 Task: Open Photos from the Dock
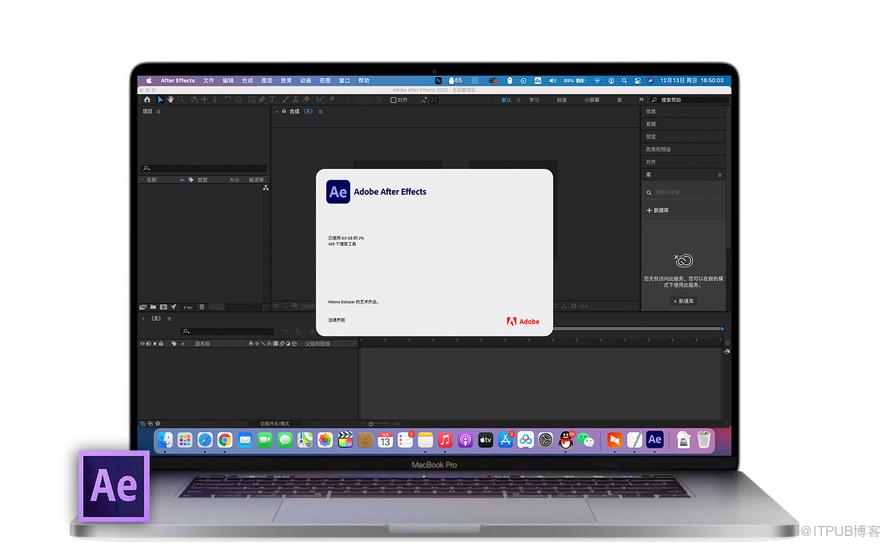(325, 440)
